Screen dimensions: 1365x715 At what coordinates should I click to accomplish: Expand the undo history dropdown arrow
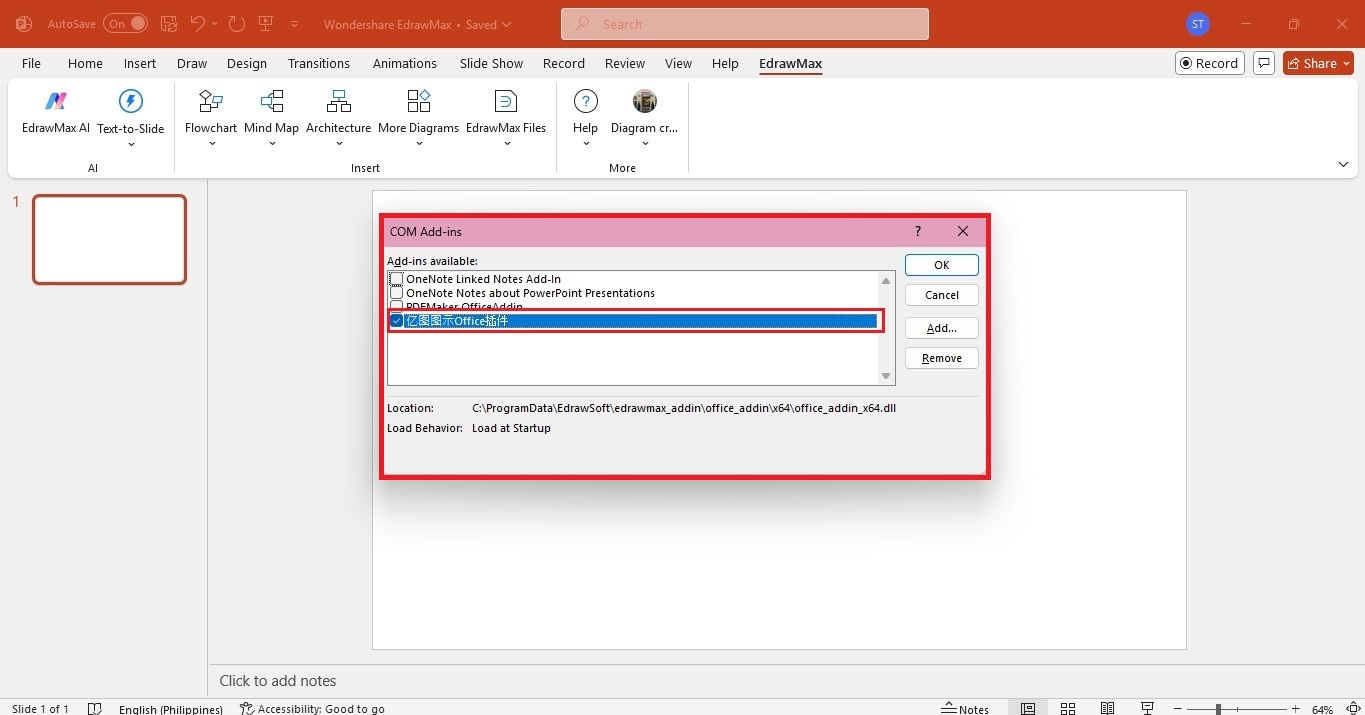point(215,24)
